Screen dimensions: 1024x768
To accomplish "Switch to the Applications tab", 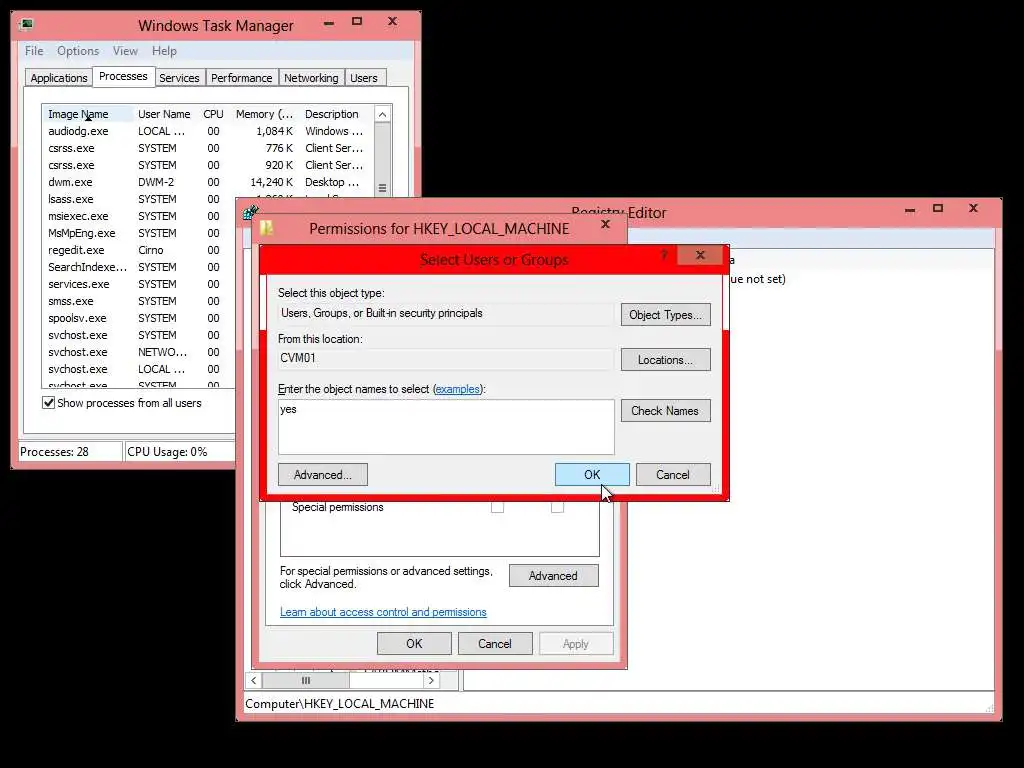I will pos(59,78).
